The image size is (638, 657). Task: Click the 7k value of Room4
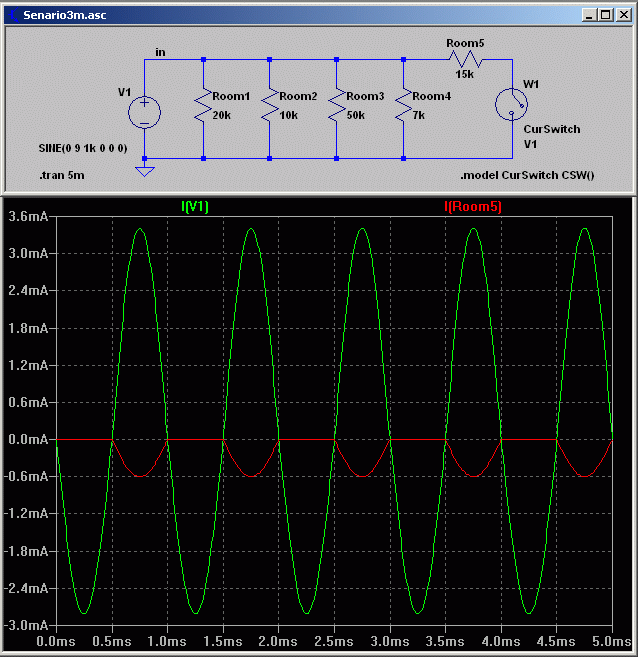coord(418,115)
